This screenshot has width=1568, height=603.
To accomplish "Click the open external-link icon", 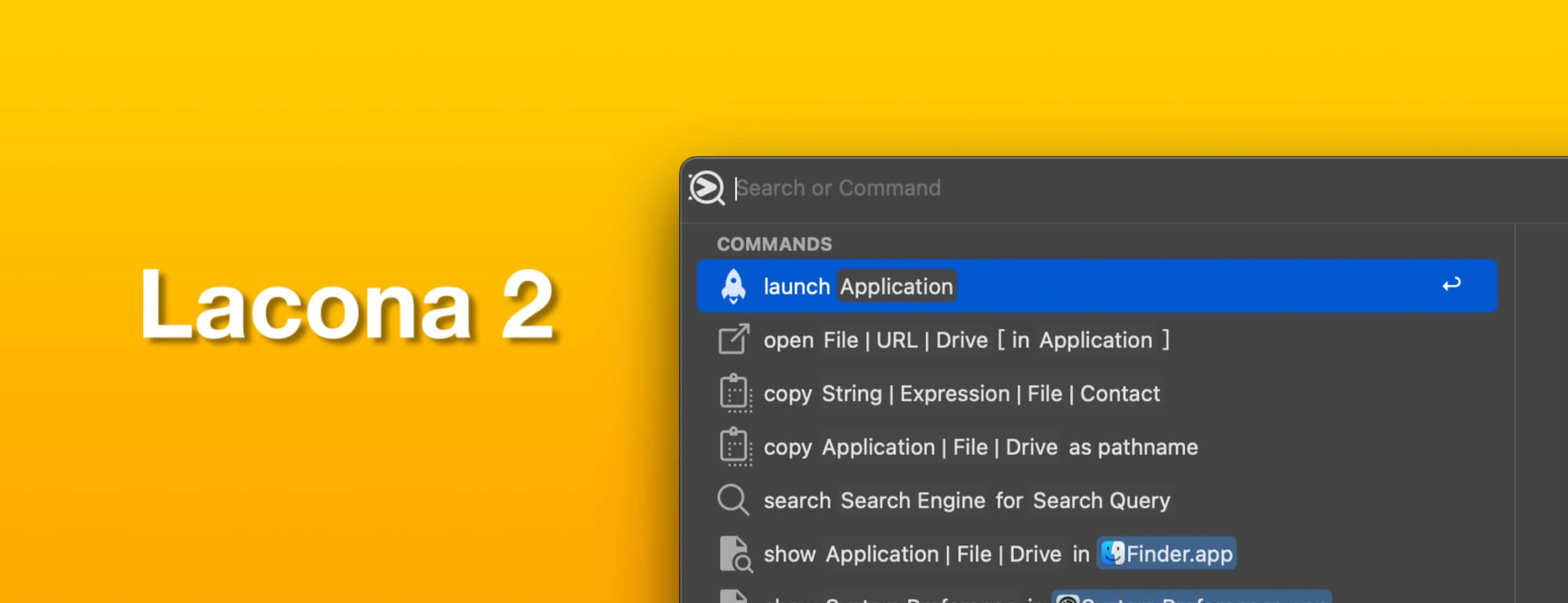I will coord(733,339).
